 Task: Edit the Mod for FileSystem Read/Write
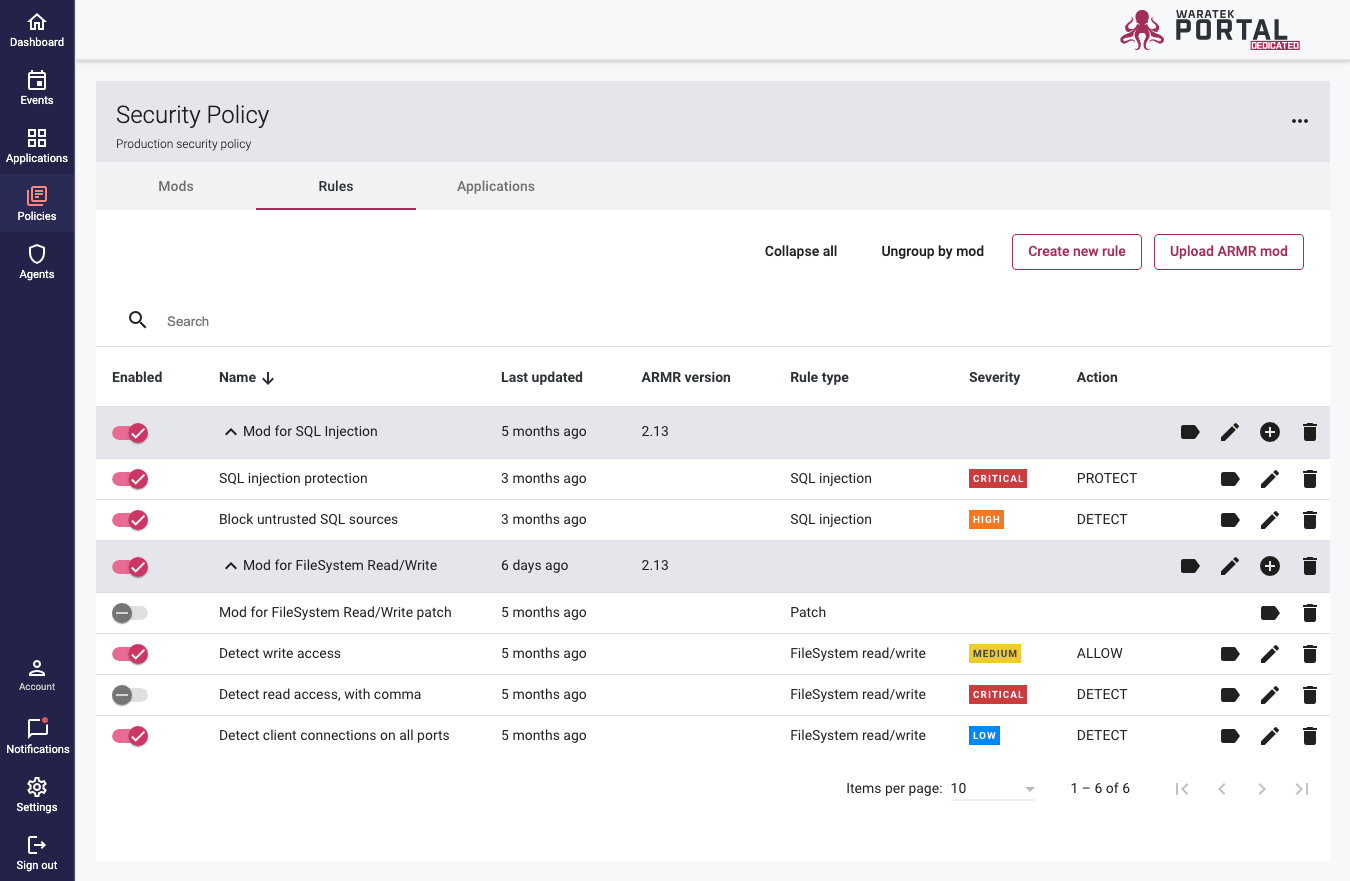point(1230,566)
